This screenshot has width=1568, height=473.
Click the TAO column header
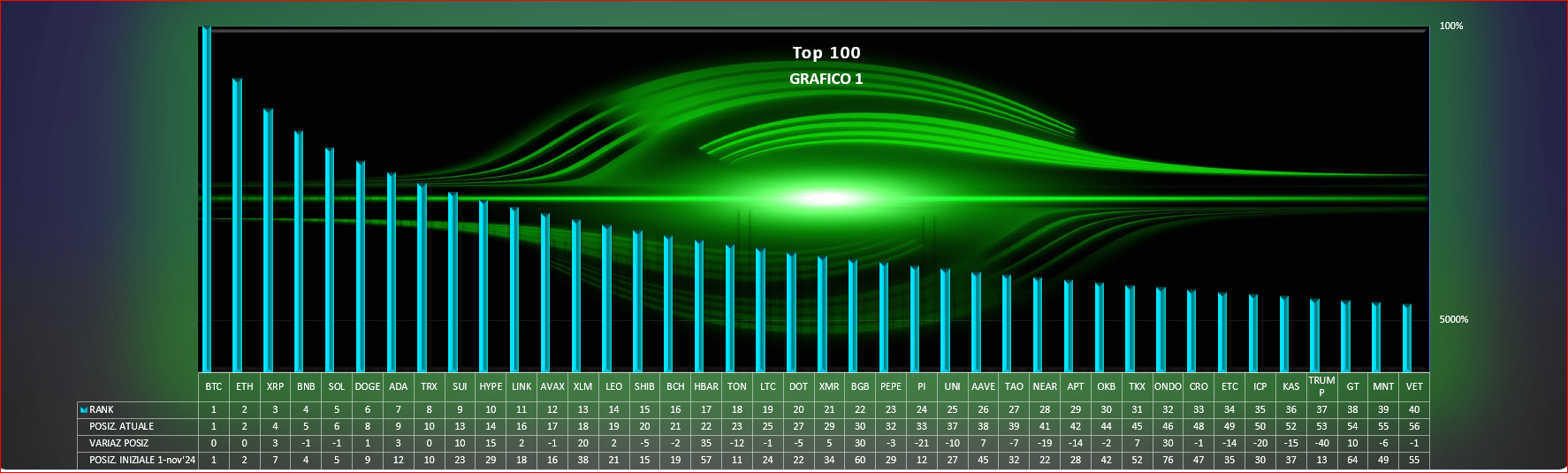click(x=1014, y=387)
